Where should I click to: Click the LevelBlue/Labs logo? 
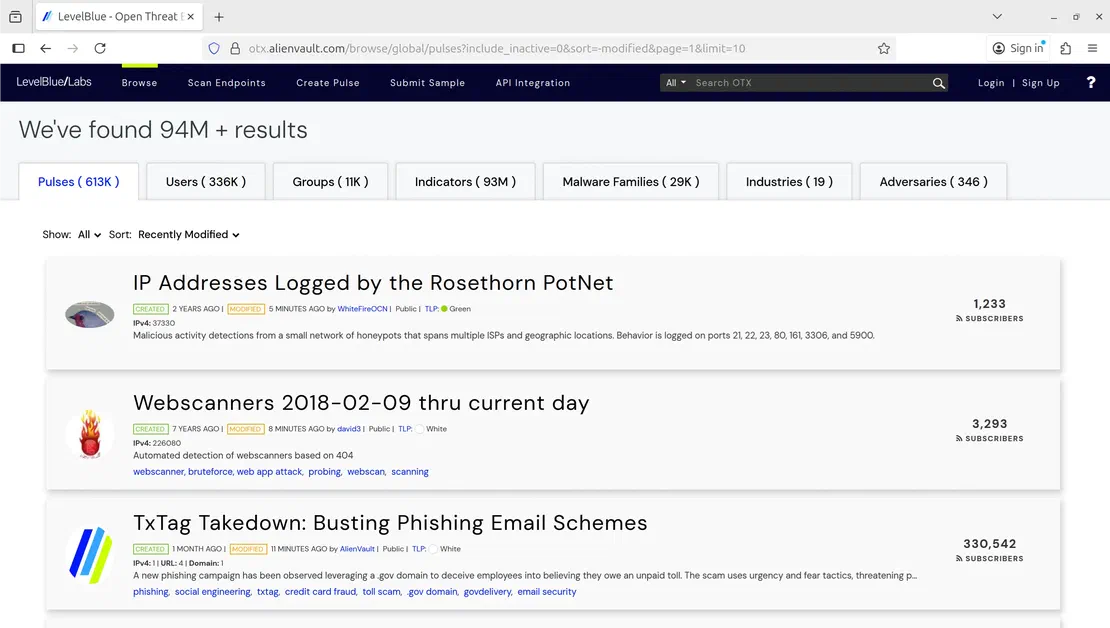54,82
